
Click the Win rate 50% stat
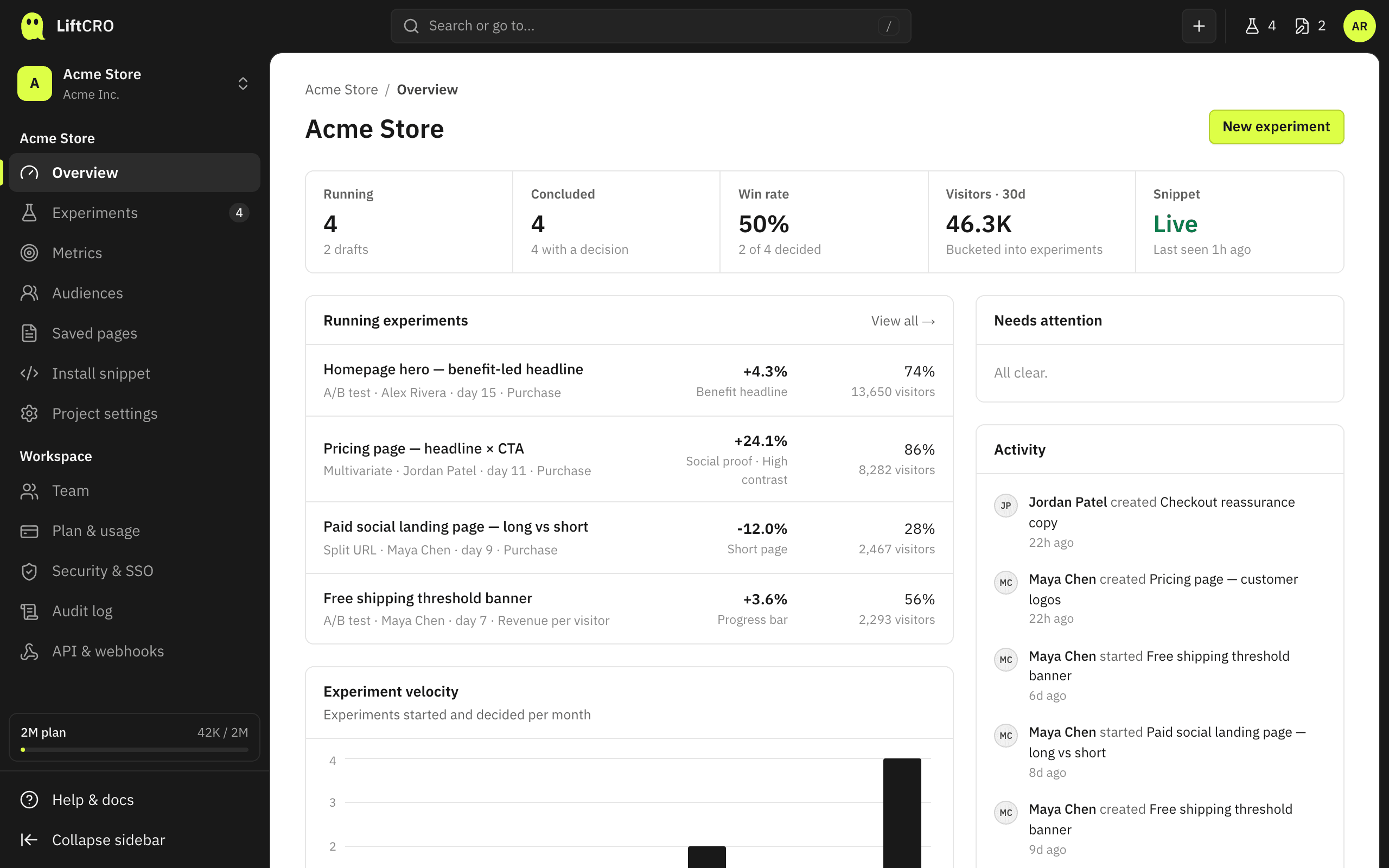tap(763, 224)
